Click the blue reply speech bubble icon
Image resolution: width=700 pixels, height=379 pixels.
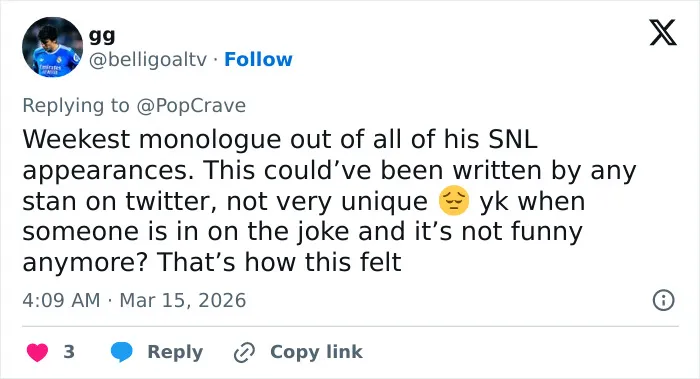[x=121, y=352]
